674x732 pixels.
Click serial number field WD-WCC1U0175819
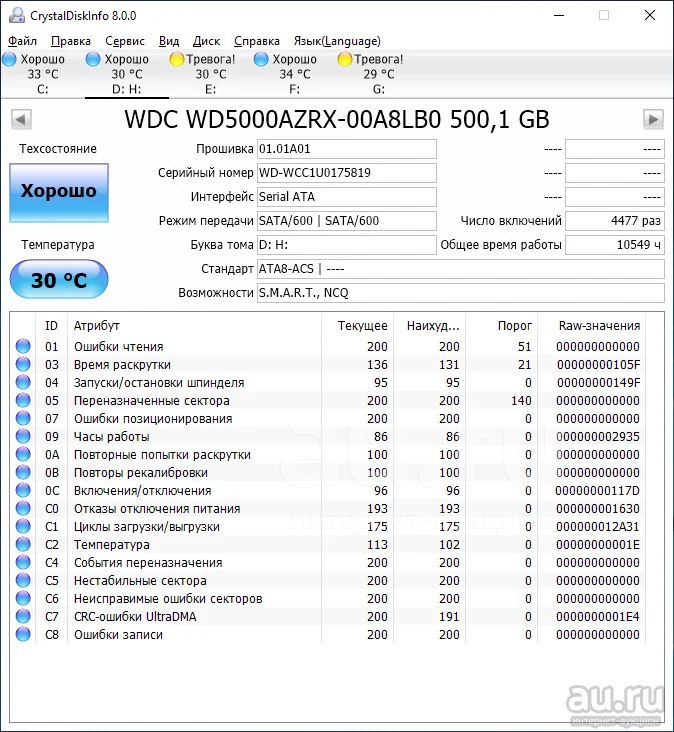pyautogui.click(x=346, y=173)
